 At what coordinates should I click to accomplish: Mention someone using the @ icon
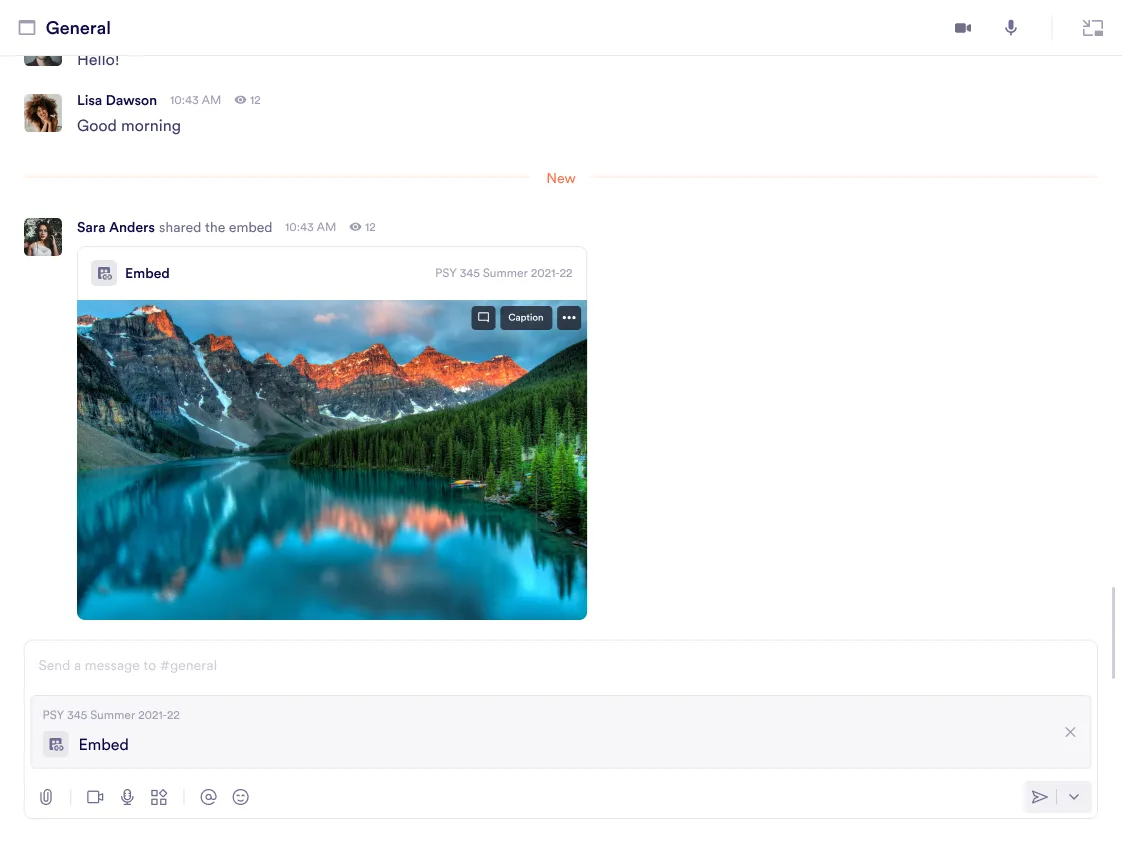tap(208, 797)
